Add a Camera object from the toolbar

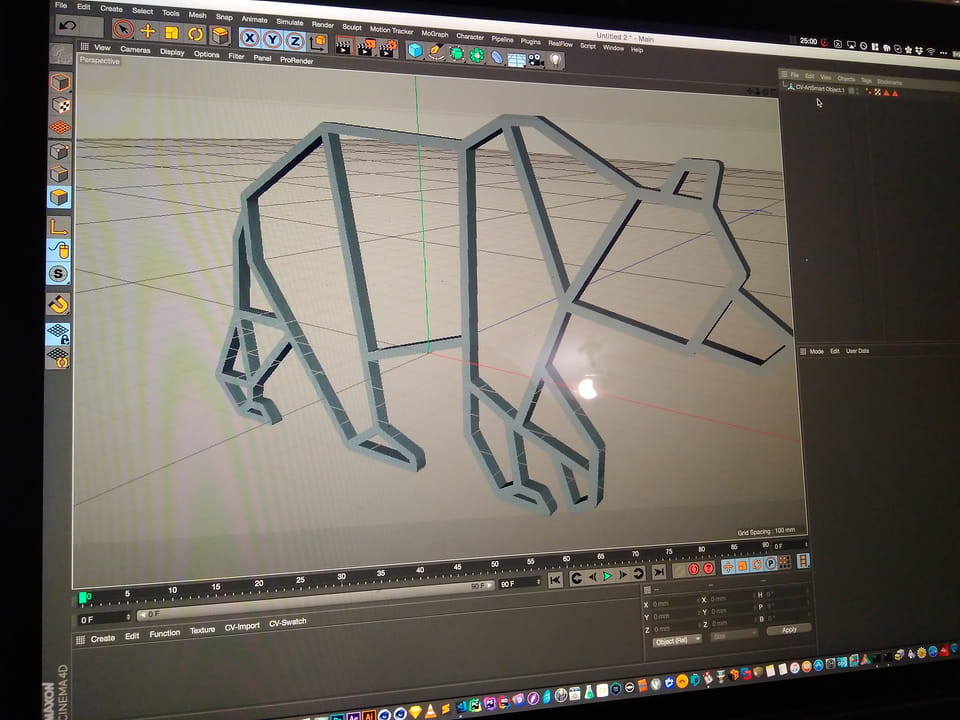[536, 59]
